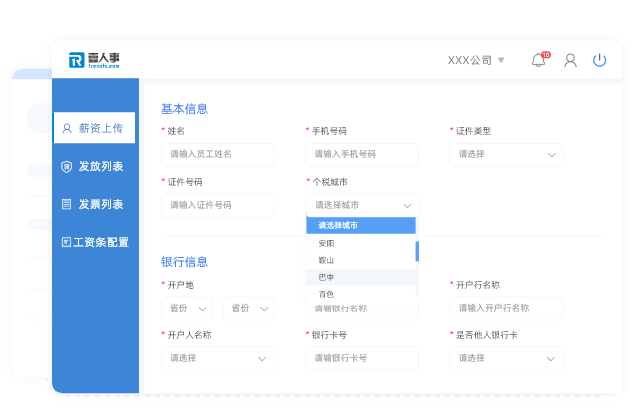Open the user profile icon
Image resolution: width=634 pixels, height=415 pixels.
pyautogui.click(x=571, y=60)
